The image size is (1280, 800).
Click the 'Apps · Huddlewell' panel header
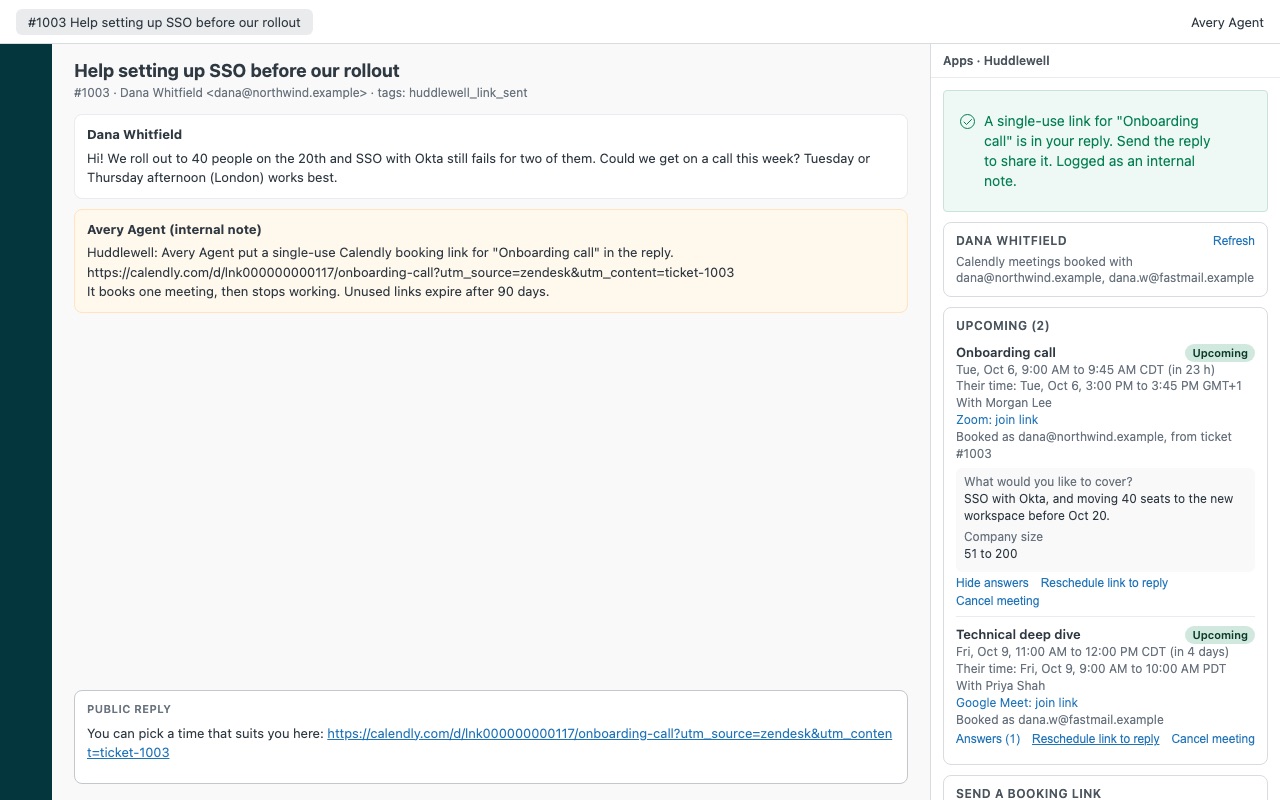point(996,61)
